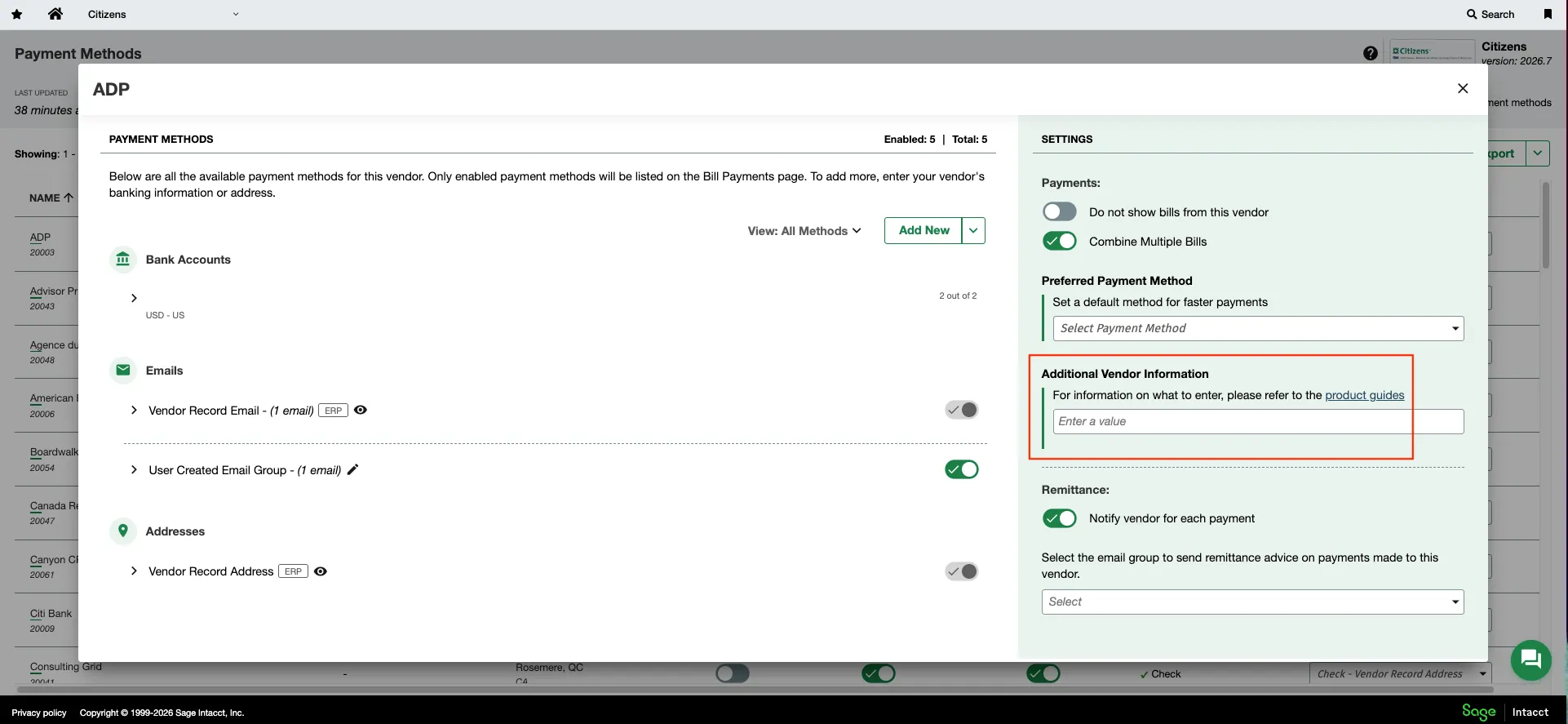
Task: Open the remittance email group Select dropdown
Action: point(1252,602)
